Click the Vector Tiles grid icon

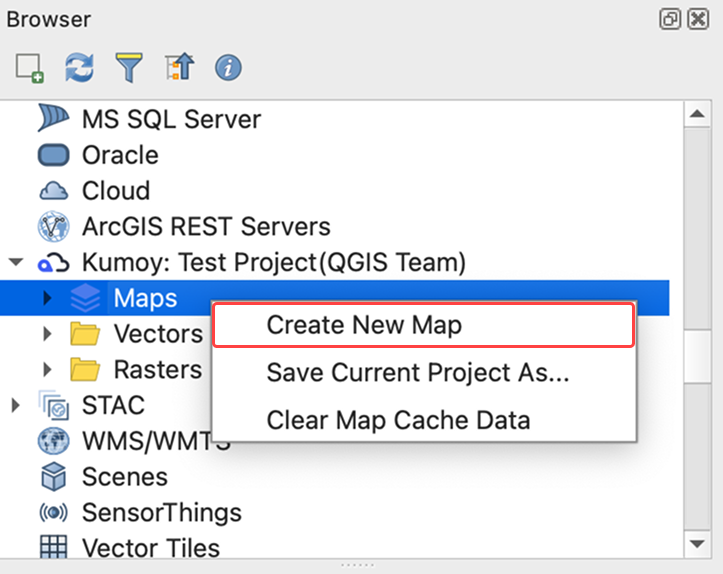tap(53, 547)
